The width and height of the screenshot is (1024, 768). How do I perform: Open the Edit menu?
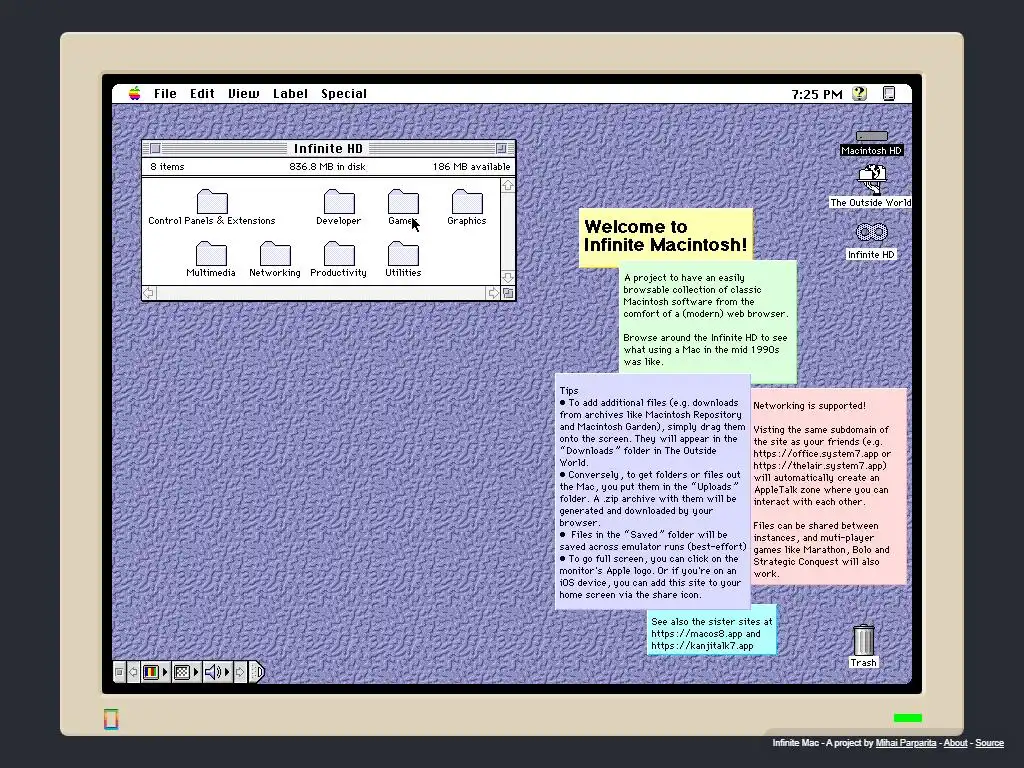pyautogui.click(x=202, y=93)
